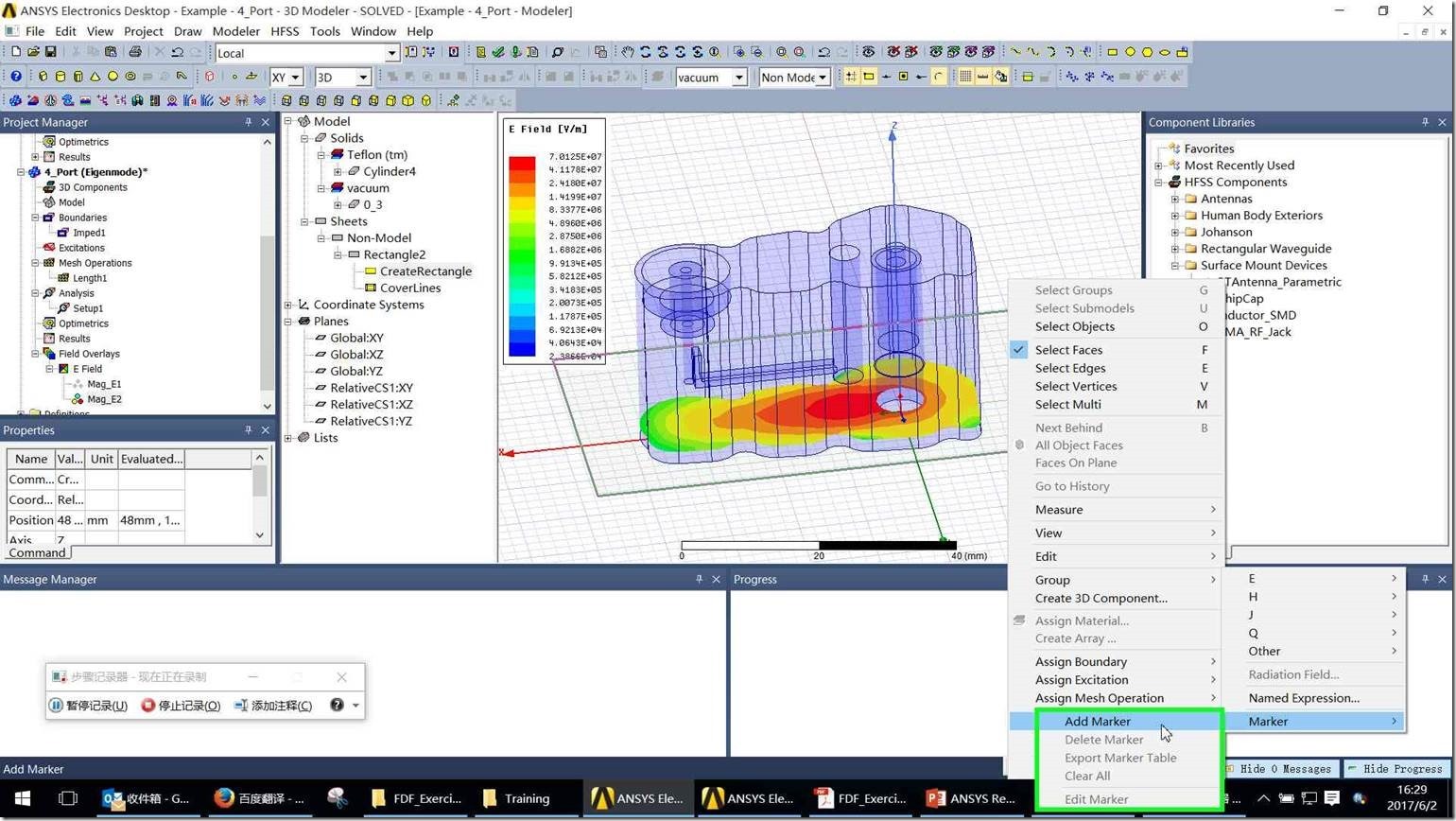Toggle auto-hide pin on Project Manager panel
The width and height of the screenshot is (1456, 821).
pos(248,122)
